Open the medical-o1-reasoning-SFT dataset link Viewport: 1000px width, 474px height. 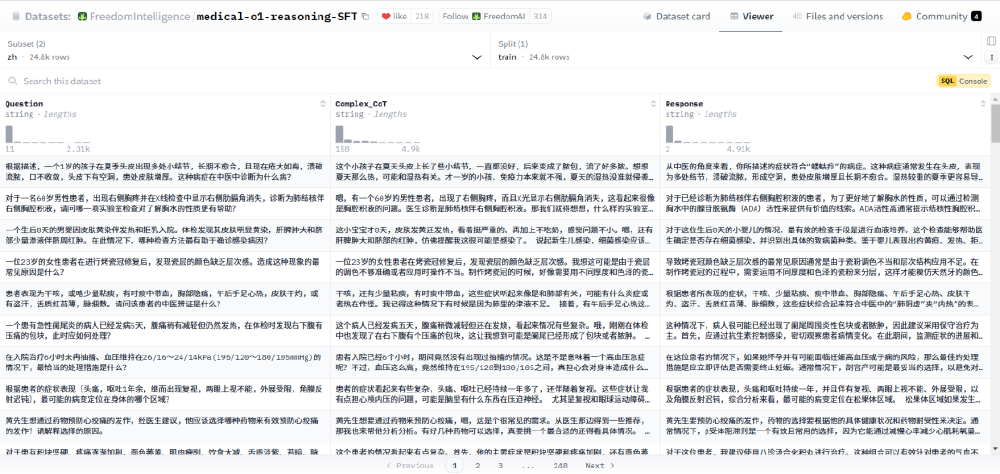(277, 17)
